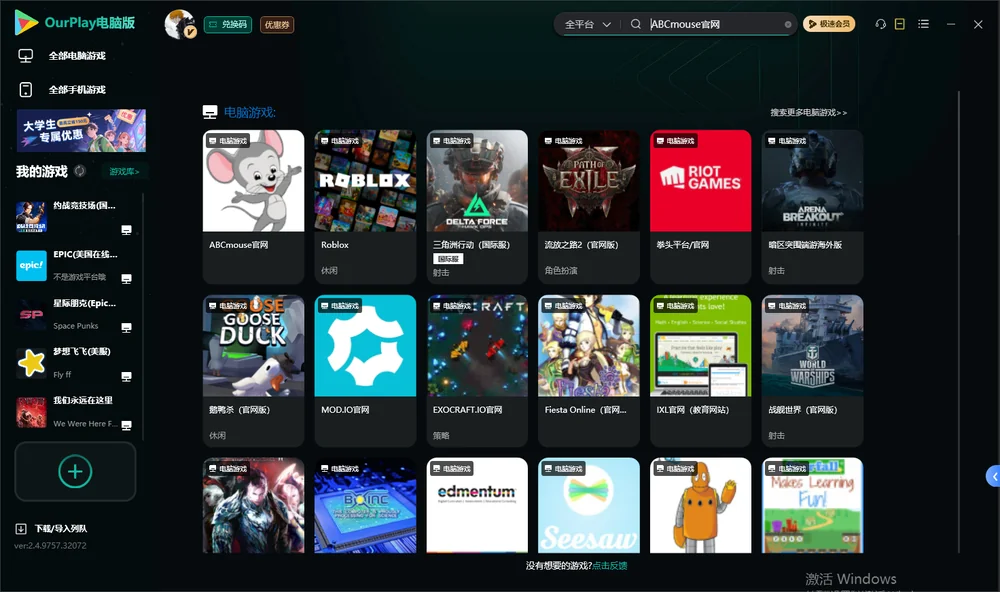Expand the blue side panel arrow

[993, 477]
